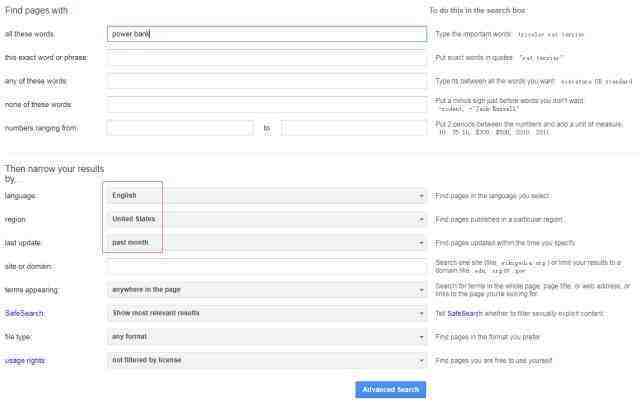Screen dimensions: 640x406
Task: Click 'To do this in the search box' text
Action: pos(478,11)
